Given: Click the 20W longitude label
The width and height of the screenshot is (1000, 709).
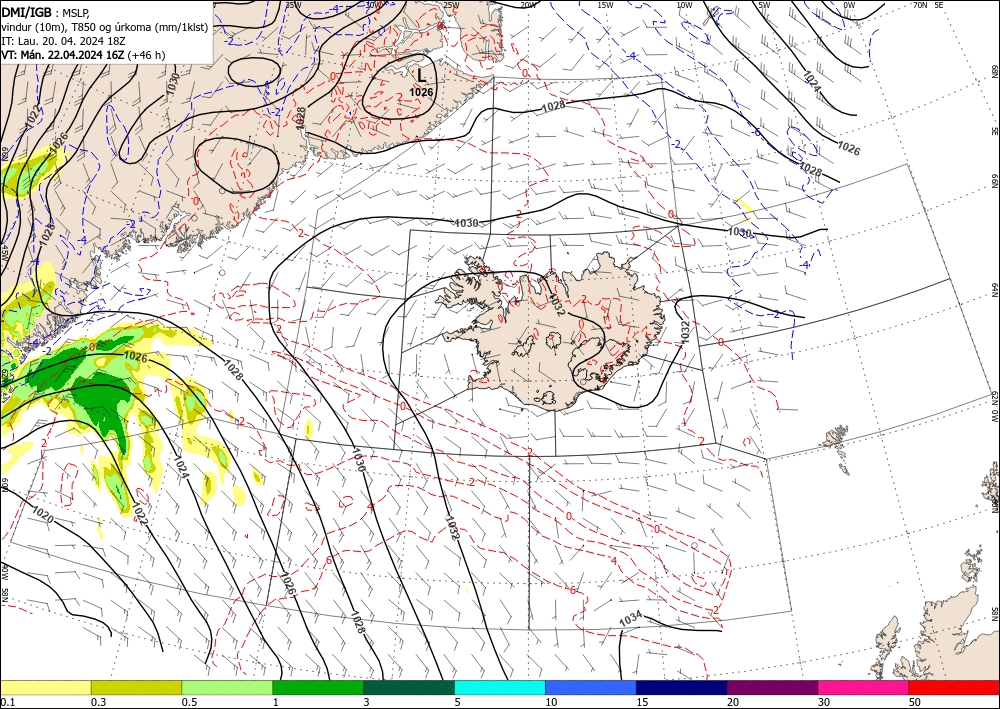Looking at the screenshot, I should (x=527, y=5).
